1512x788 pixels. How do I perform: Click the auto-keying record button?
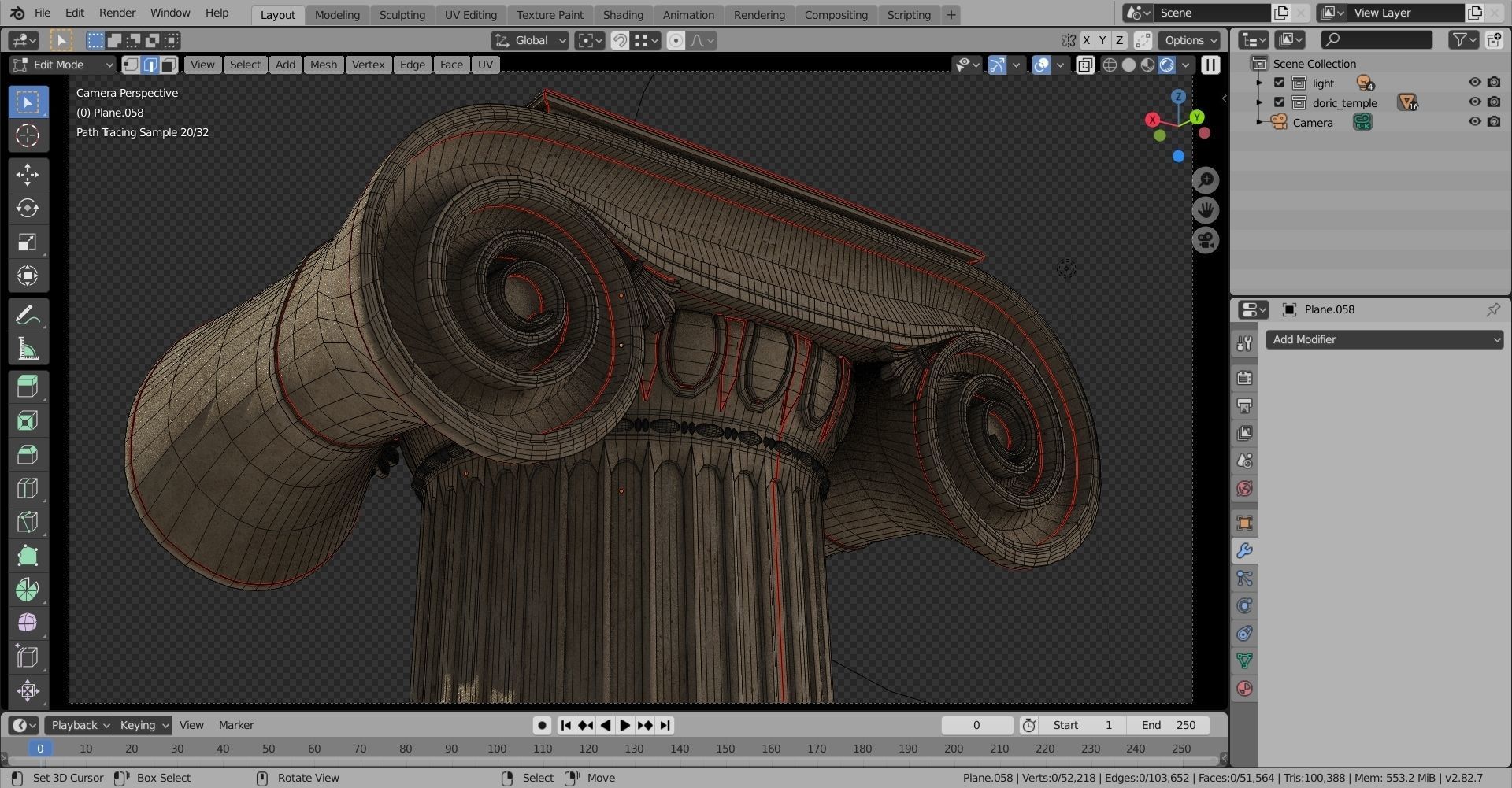coord(542,725)
